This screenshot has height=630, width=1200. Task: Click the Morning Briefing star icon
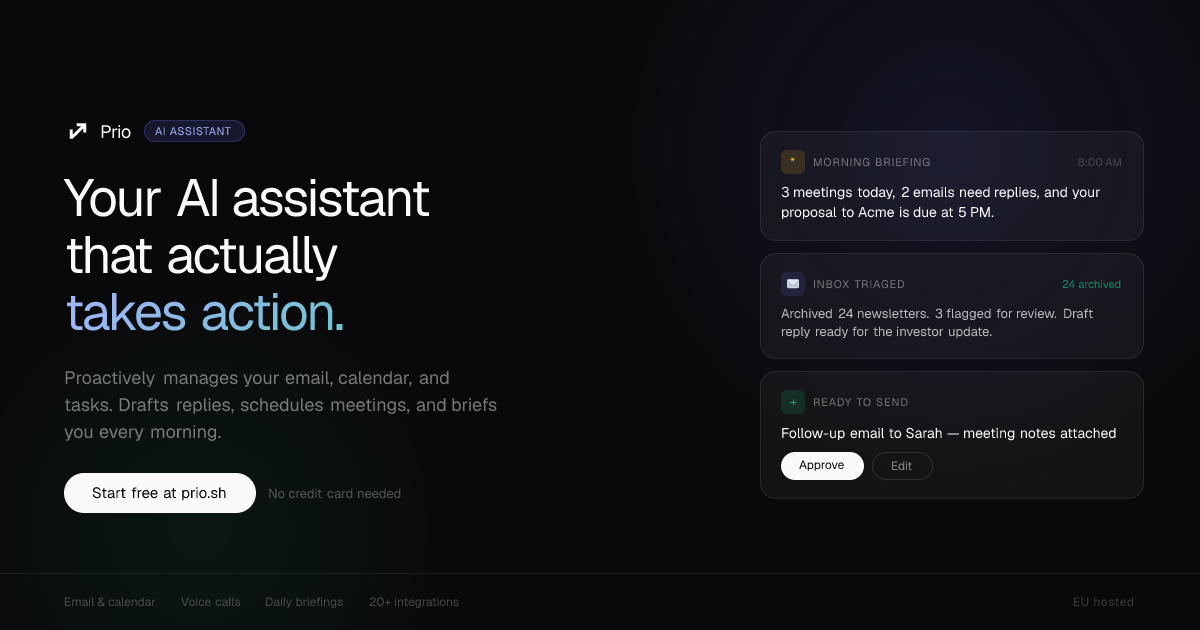tap(793, 161)
